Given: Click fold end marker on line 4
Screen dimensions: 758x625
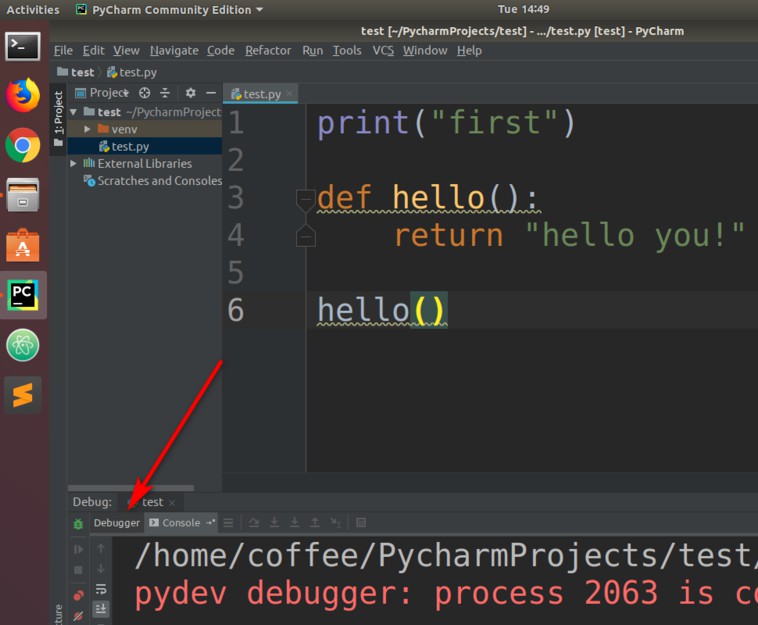Looking at the screenshot, I should pyautogui.click(x=306, y=235).
